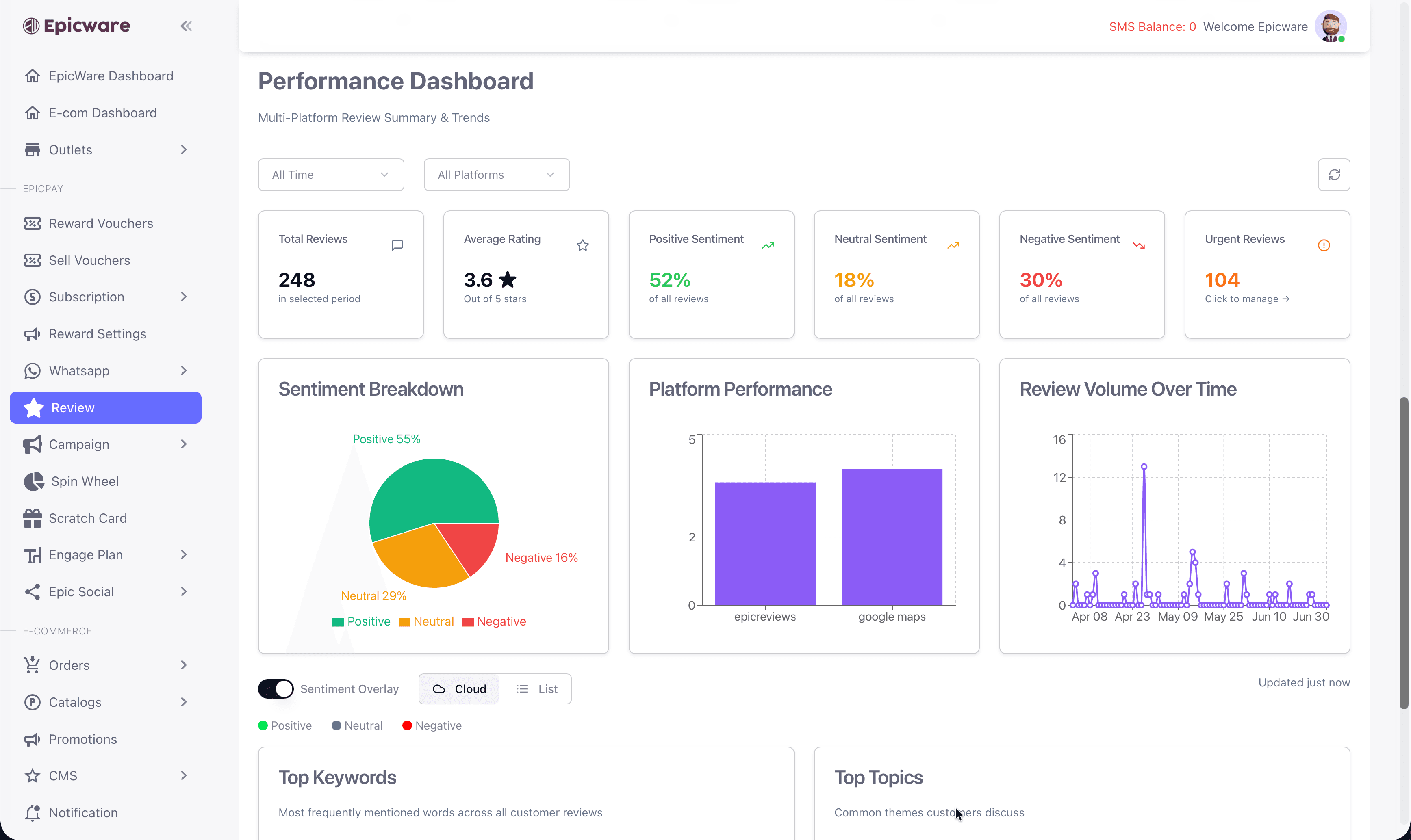The image size is (1411, 840).
Task: Open the Review menu item
Action: [x=106, y=407]
